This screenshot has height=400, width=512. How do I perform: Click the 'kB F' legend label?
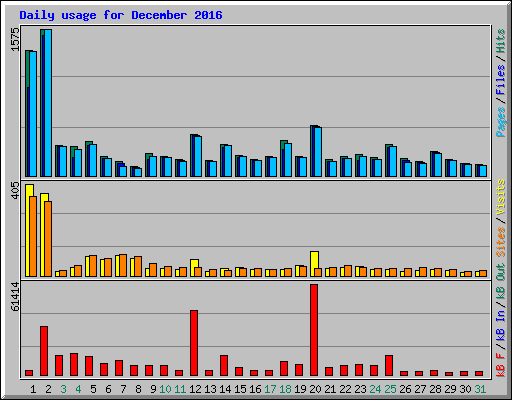(x=500, y=365)
